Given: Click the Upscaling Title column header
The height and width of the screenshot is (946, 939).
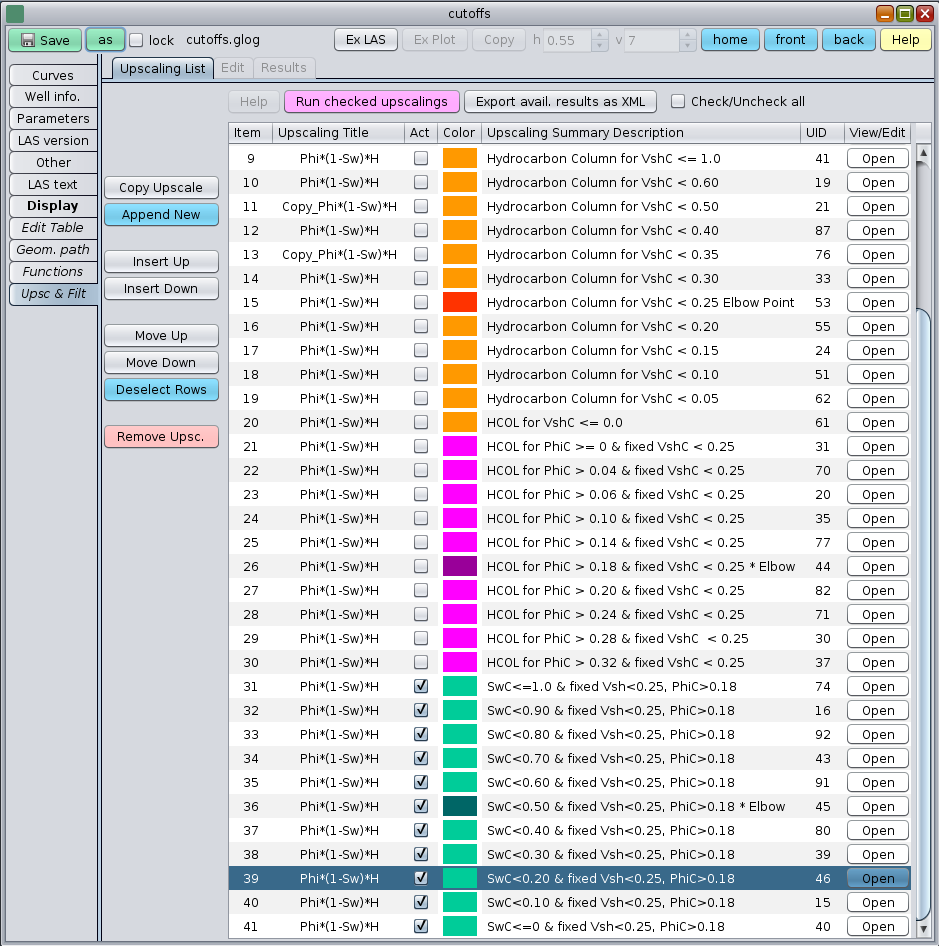Looking at the screenshot, I should click(338, 133).
